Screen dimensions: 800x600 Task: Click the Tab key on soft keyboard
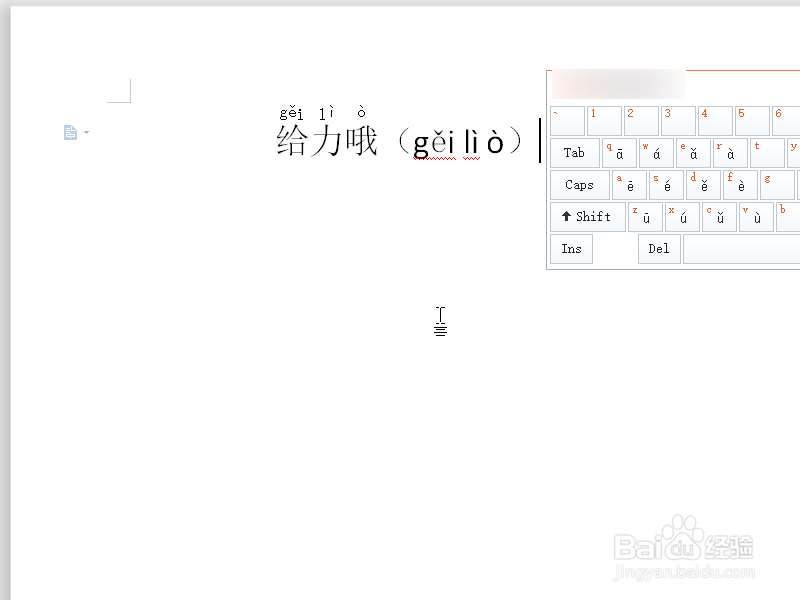574,153
